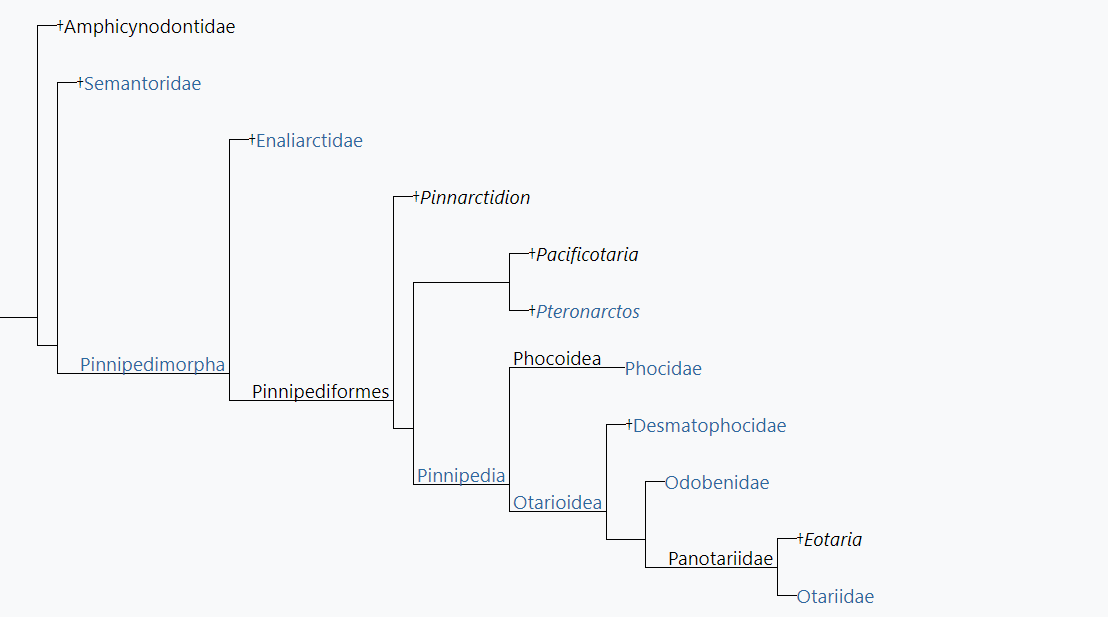The image size is (1108, 617).
Task: Open the Semantoridae link
Action: (x=143, y=84)
